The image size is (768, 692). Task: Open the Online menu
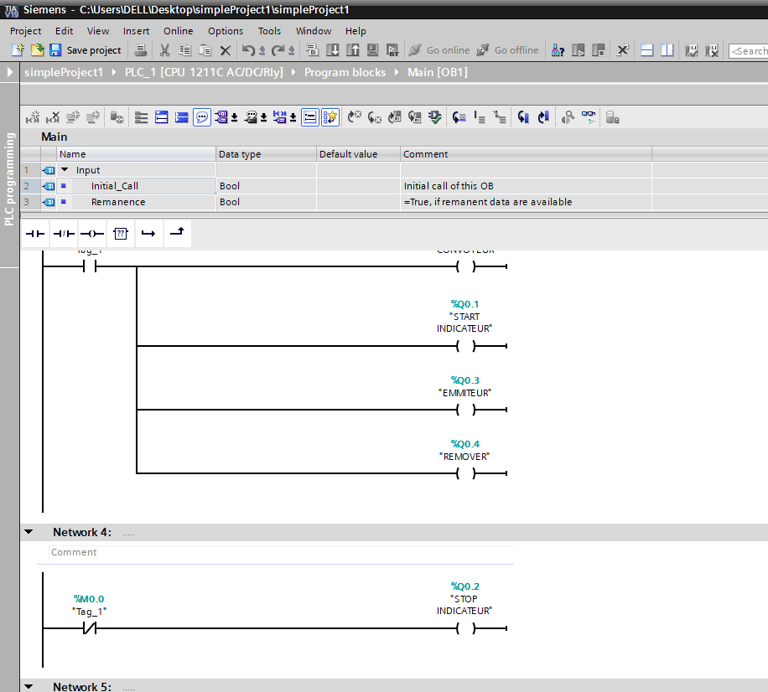pyautogui.click(x=178, y=31)
